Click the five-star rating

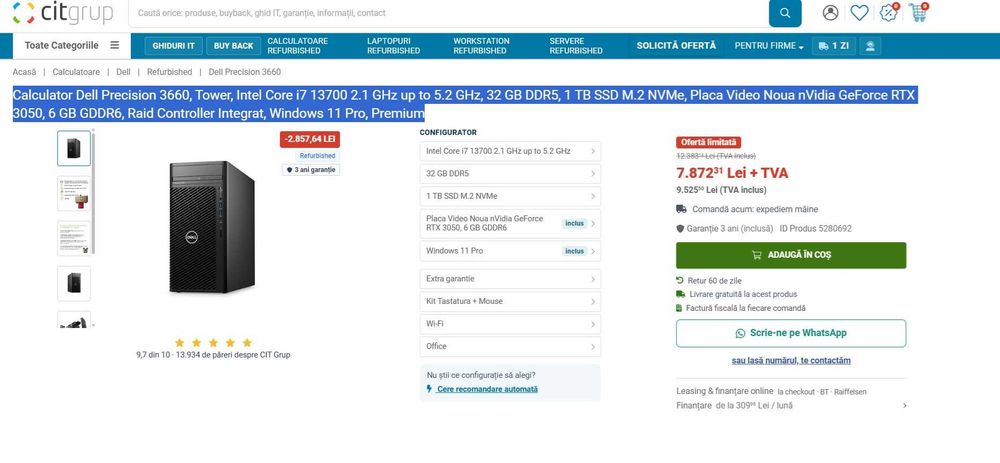[x=213, y=342]
